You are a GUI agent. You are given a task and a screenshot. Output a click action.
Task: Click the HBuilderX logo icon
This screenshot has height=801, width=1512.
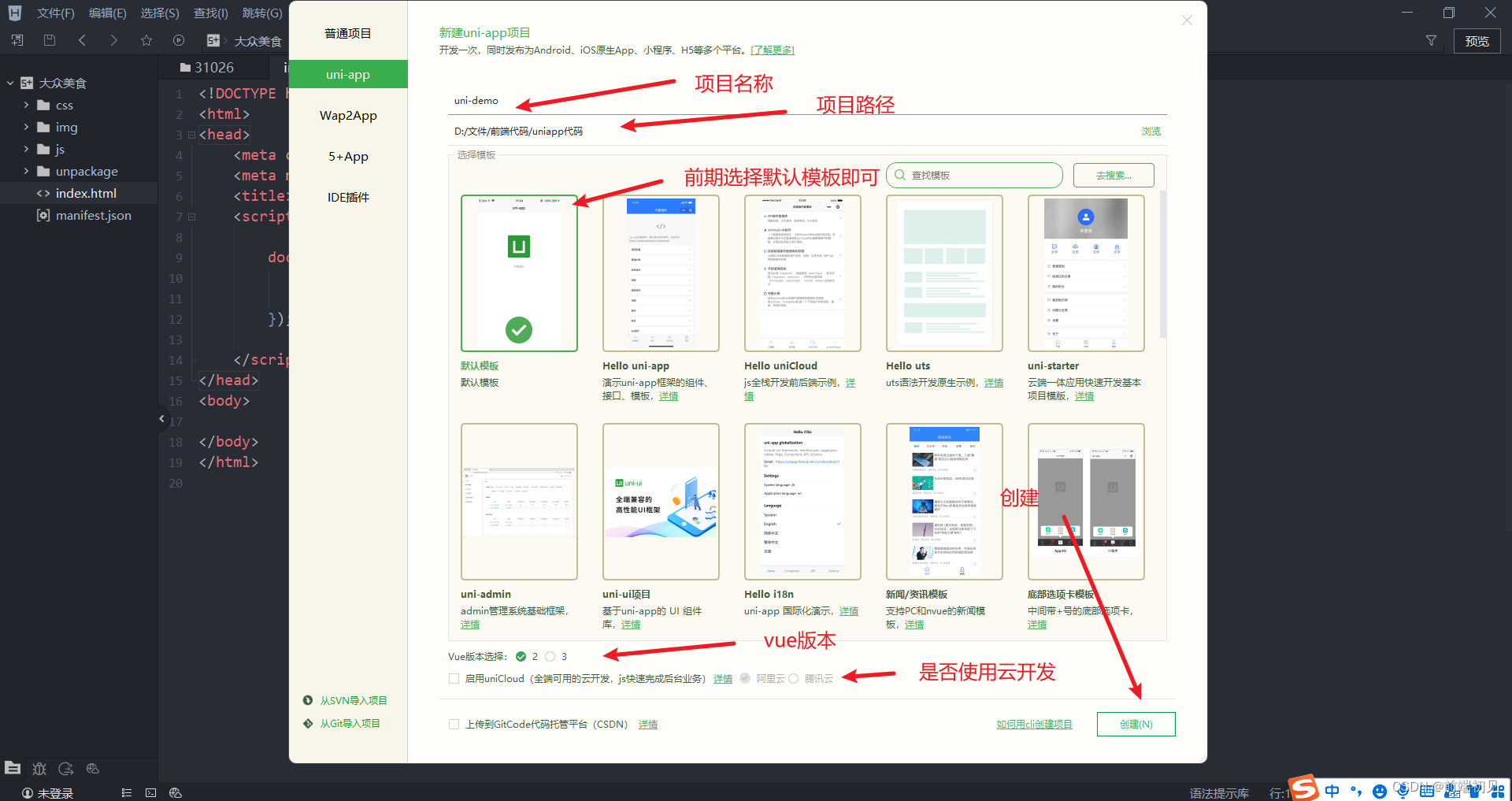[15, 13]
